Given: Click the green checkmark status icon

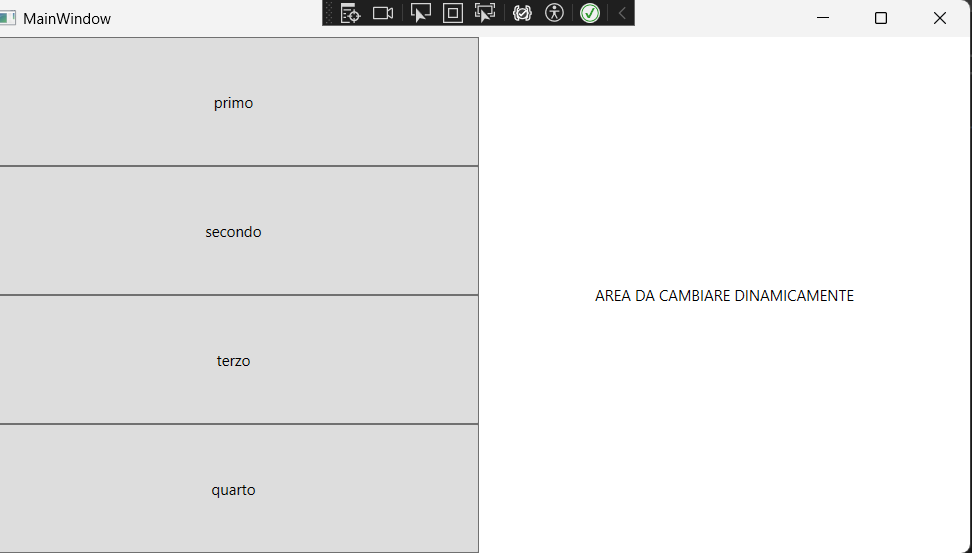Looking at the screenshot, I should click(x=590, y=13).
